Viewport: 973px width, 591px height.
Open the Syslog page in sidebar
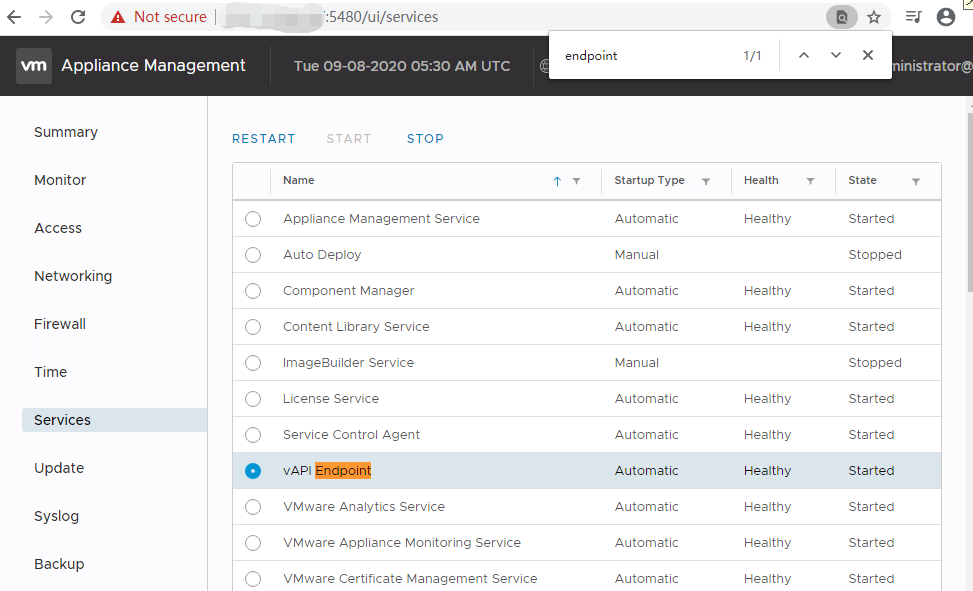[x=56, y=517]
